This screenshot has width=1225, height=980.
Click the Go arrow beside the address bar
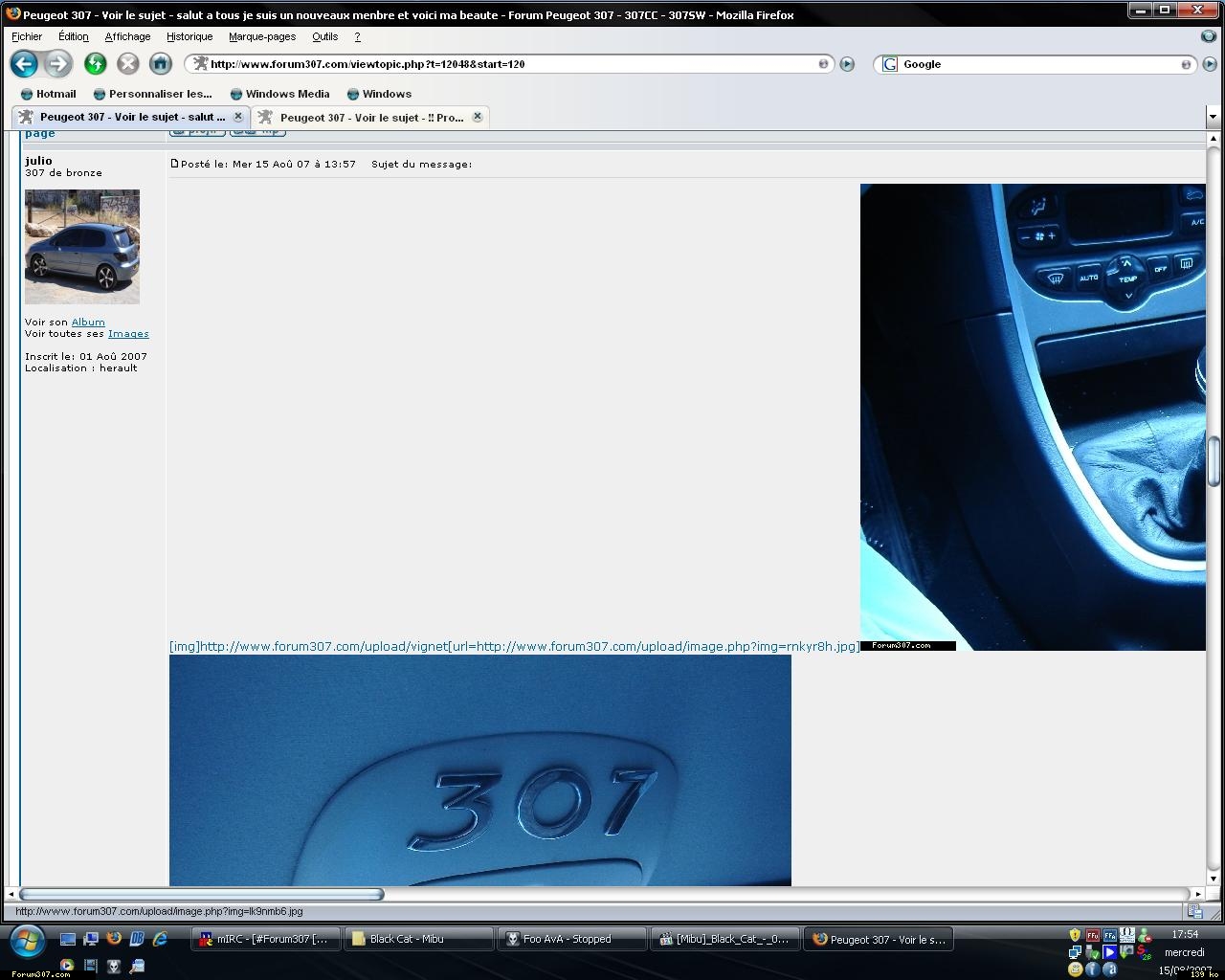pos(847,64)
